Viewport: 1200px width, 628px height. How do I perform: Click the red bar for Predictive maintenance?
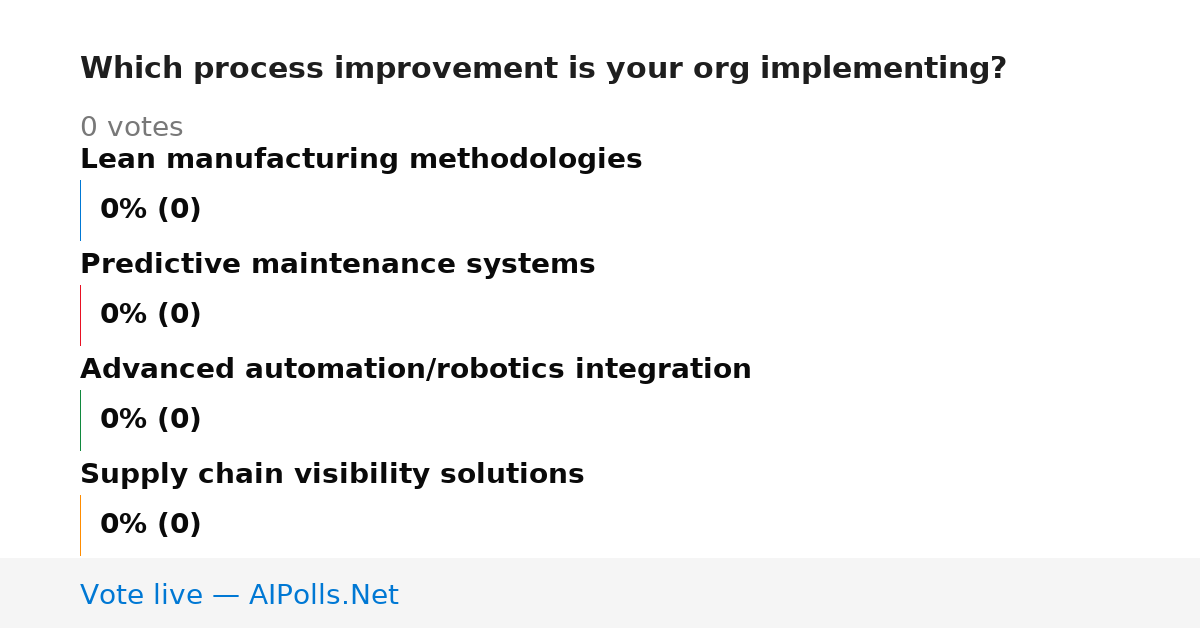80,315
